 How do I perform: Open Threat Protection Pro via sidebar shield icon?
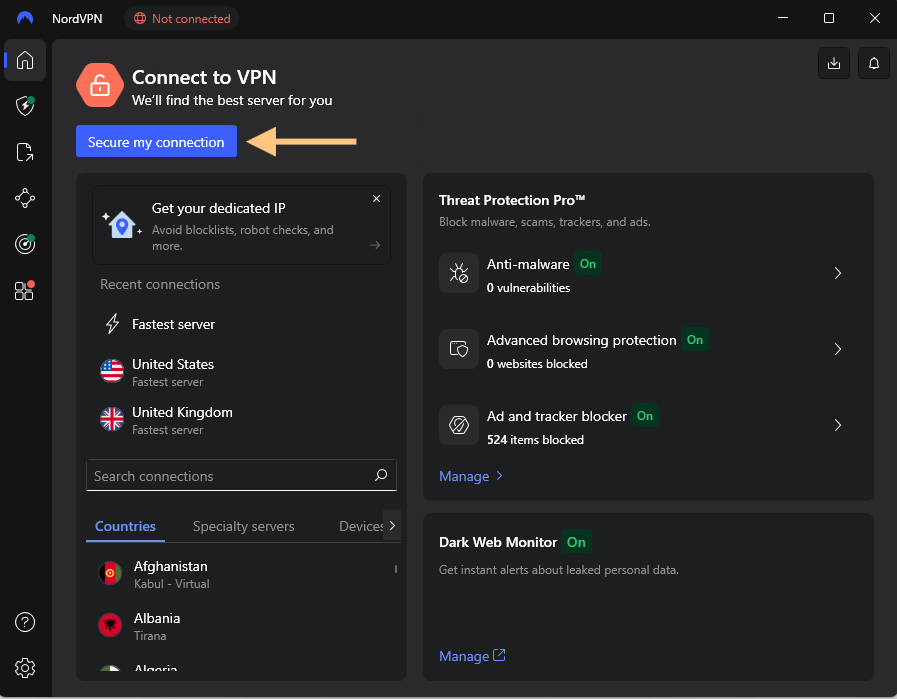coord(25,106)
